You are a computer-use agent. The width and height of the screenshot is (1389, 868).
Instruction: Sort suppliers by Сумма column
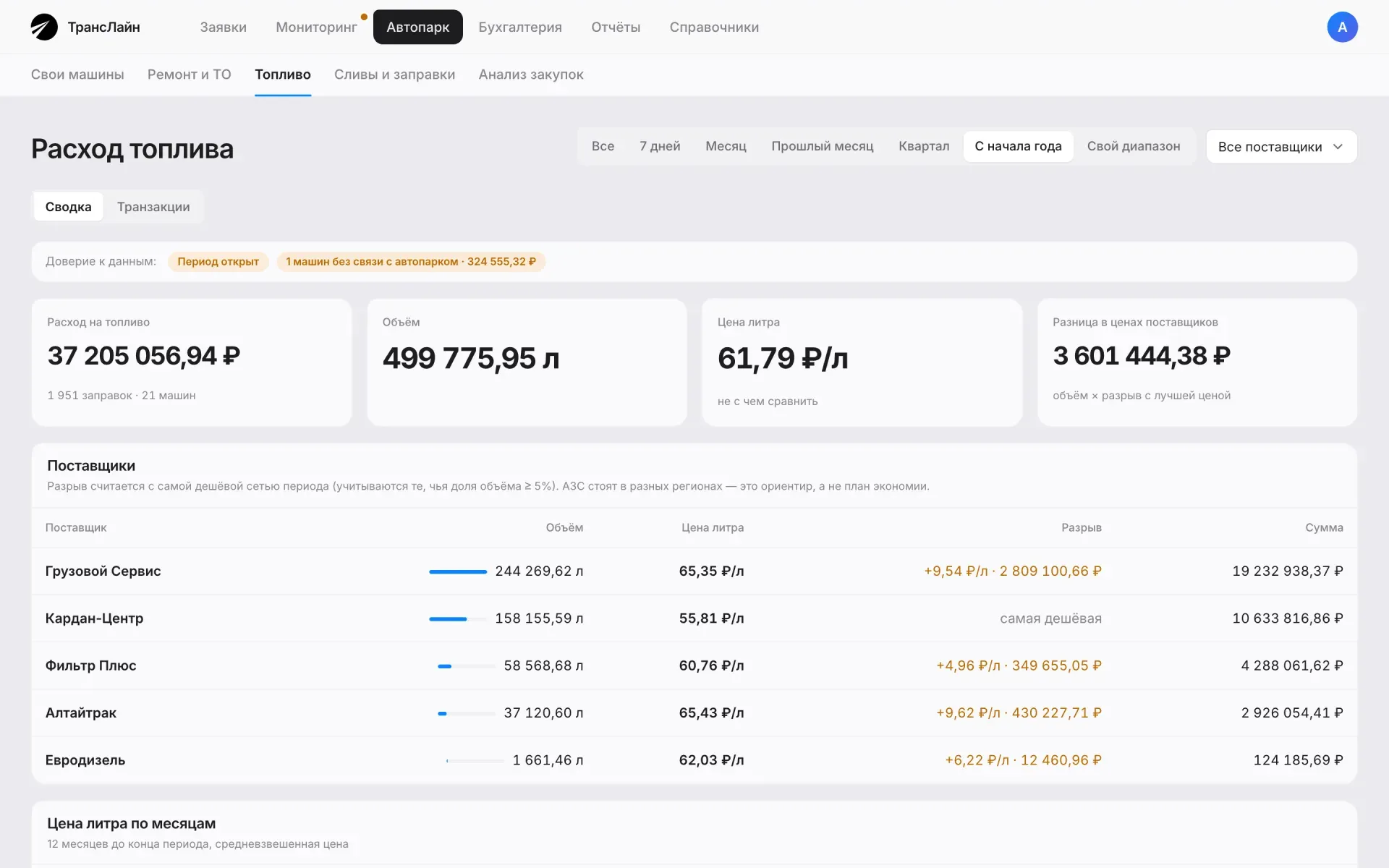1324,528
